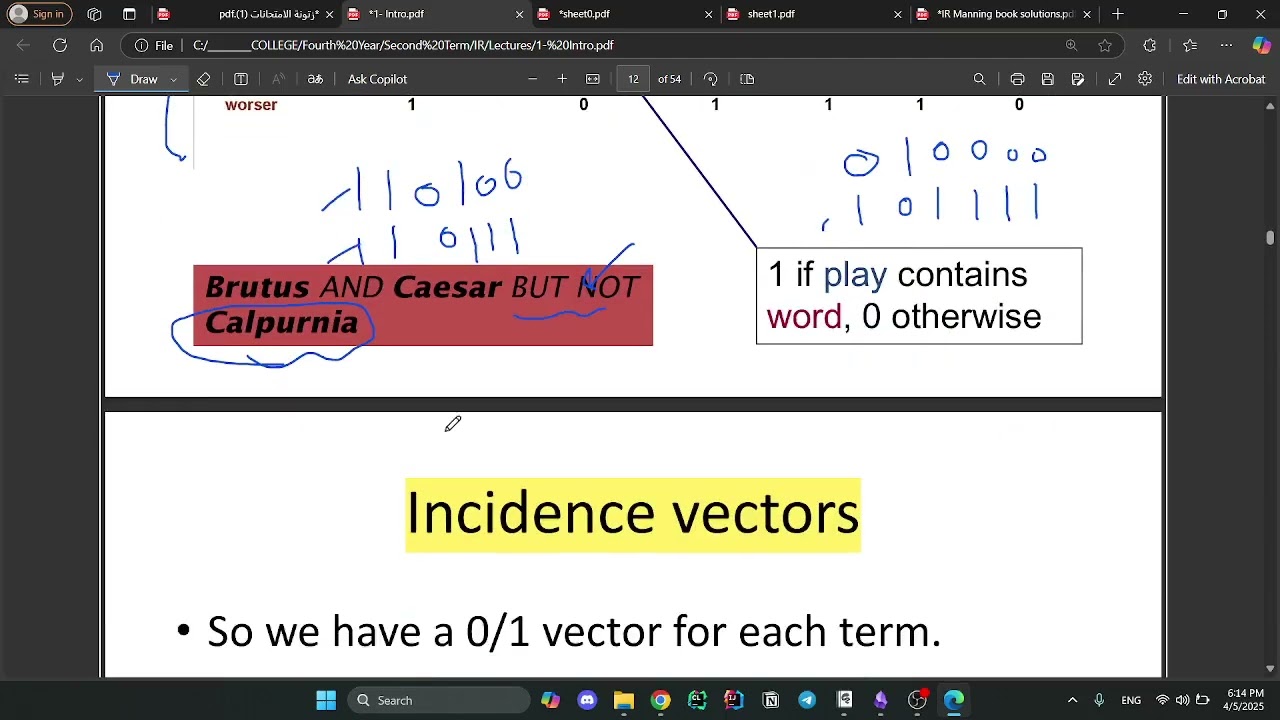Click the taskbar Search box

coord(439,700)
